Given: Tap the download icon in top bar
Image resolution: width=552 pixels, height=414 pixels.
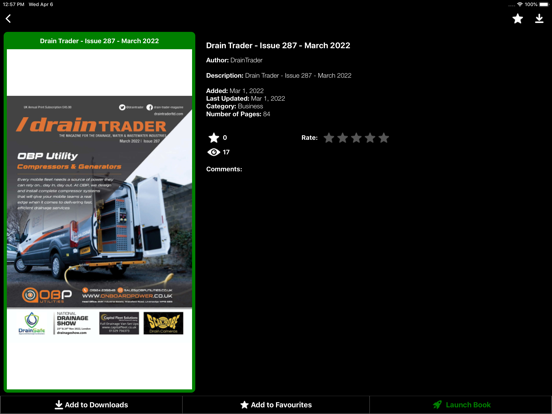Looking at the screenshot, I should pyautogui.click(x=539, y=19).
